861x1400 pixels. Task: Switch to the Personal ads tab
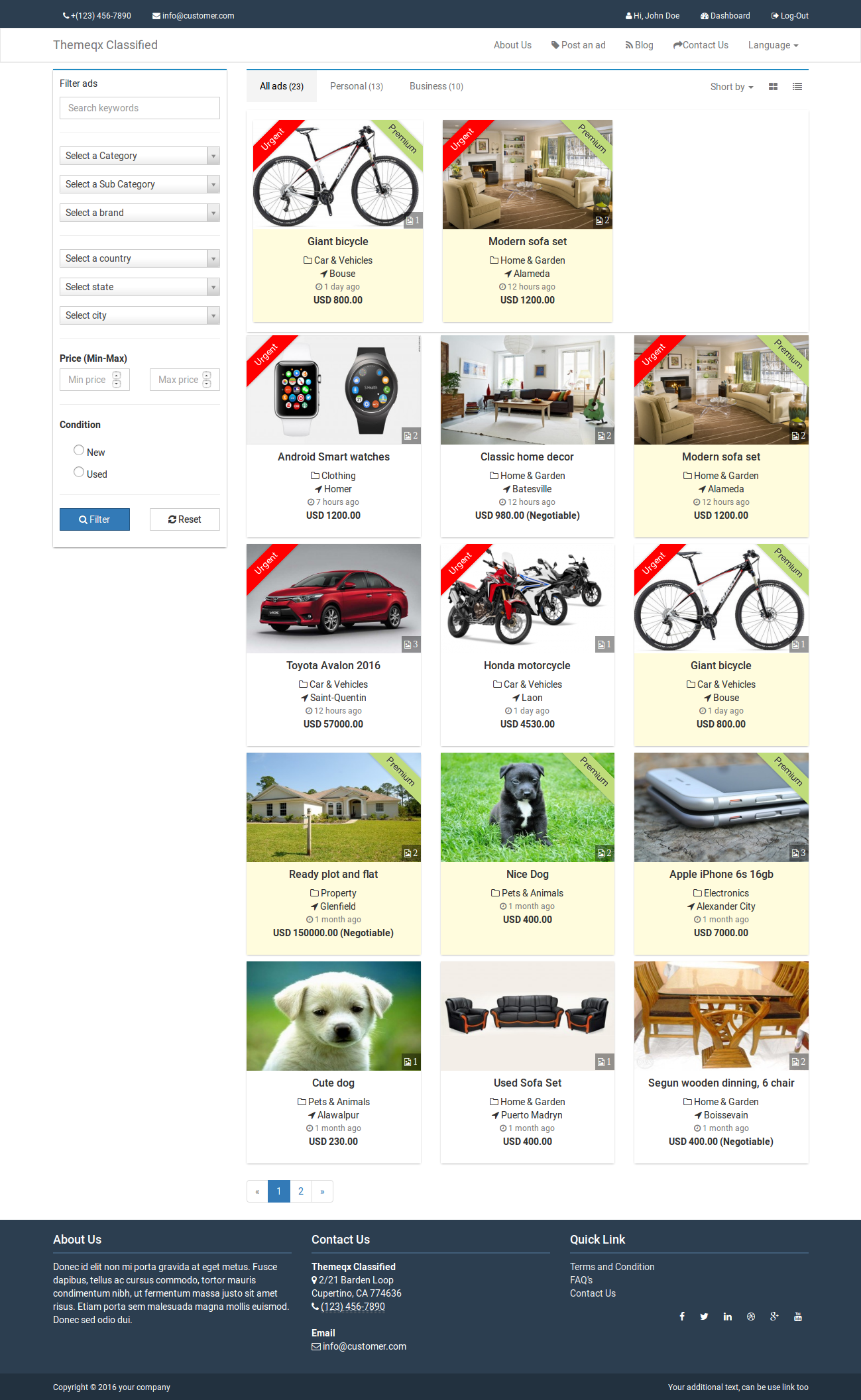coord(357,86)
